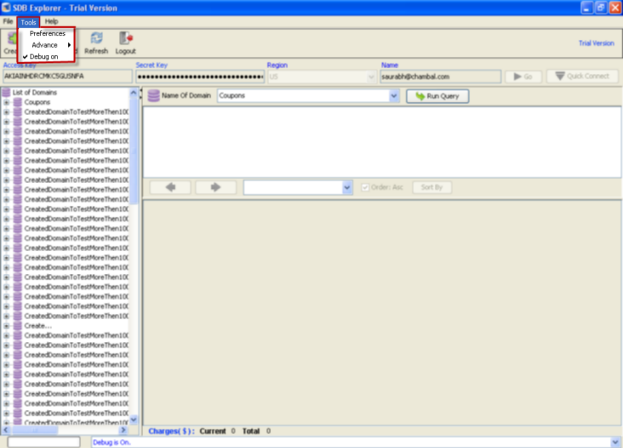The height and width of the screenshot is (448, 623).
Task: Expand the first CreatedDomainToTestMoreThen100 node below Coupons
Action: pyautogui.click(x=6, y=112)
